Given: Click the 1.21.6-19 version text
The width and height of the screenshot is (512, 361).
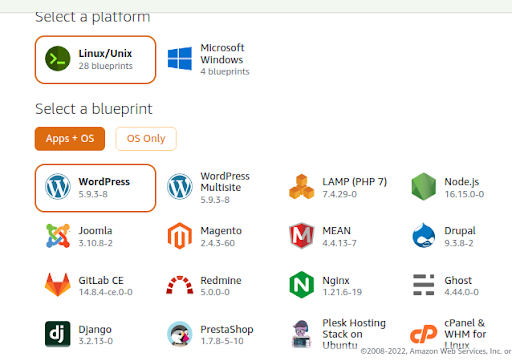Looking at the screenshot, I should (342, 292).
